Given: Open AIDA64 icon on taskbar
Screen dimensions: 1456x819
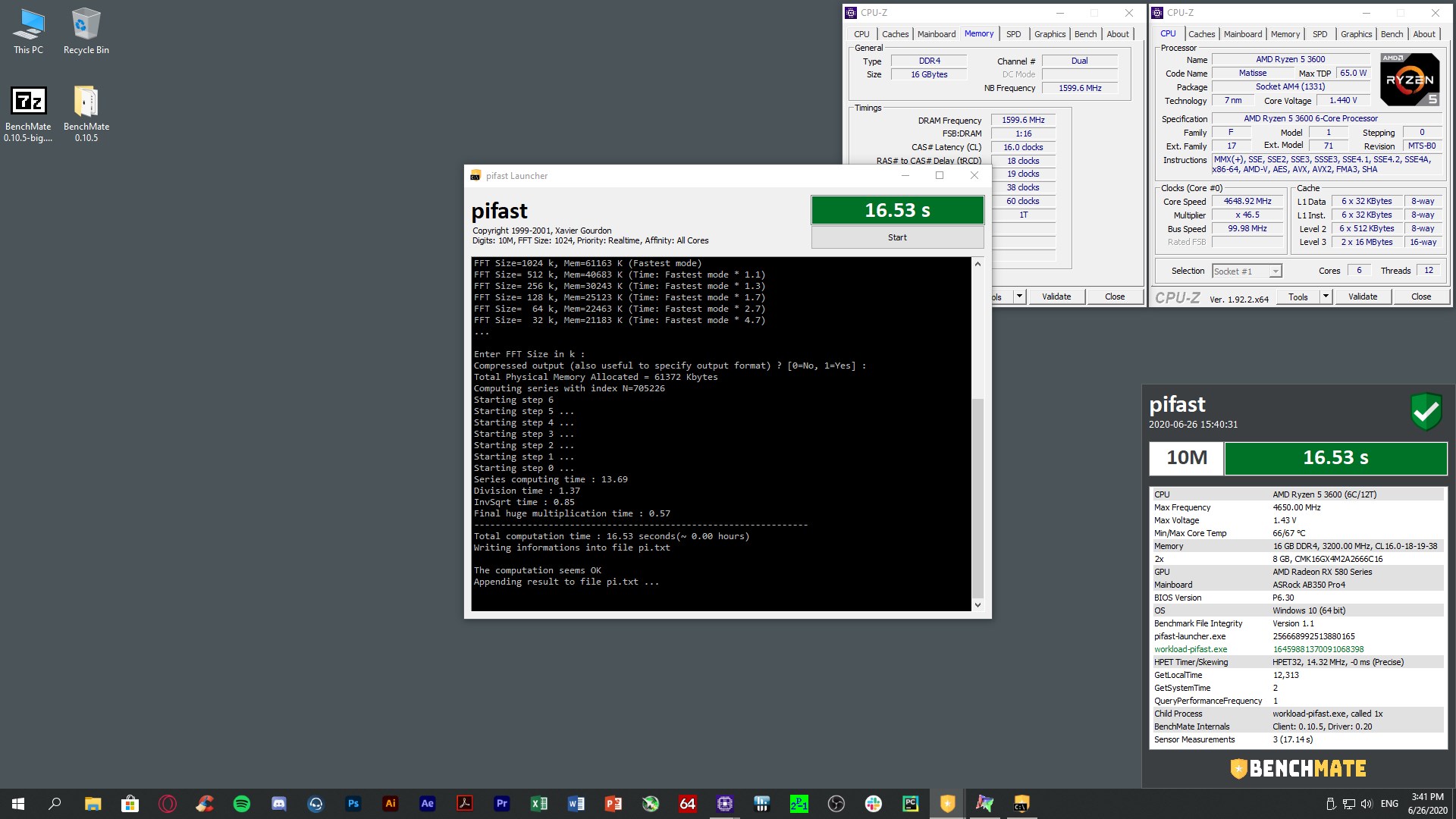Looking at the screenshot, I should pyautogui.click(x=687, y=804).
